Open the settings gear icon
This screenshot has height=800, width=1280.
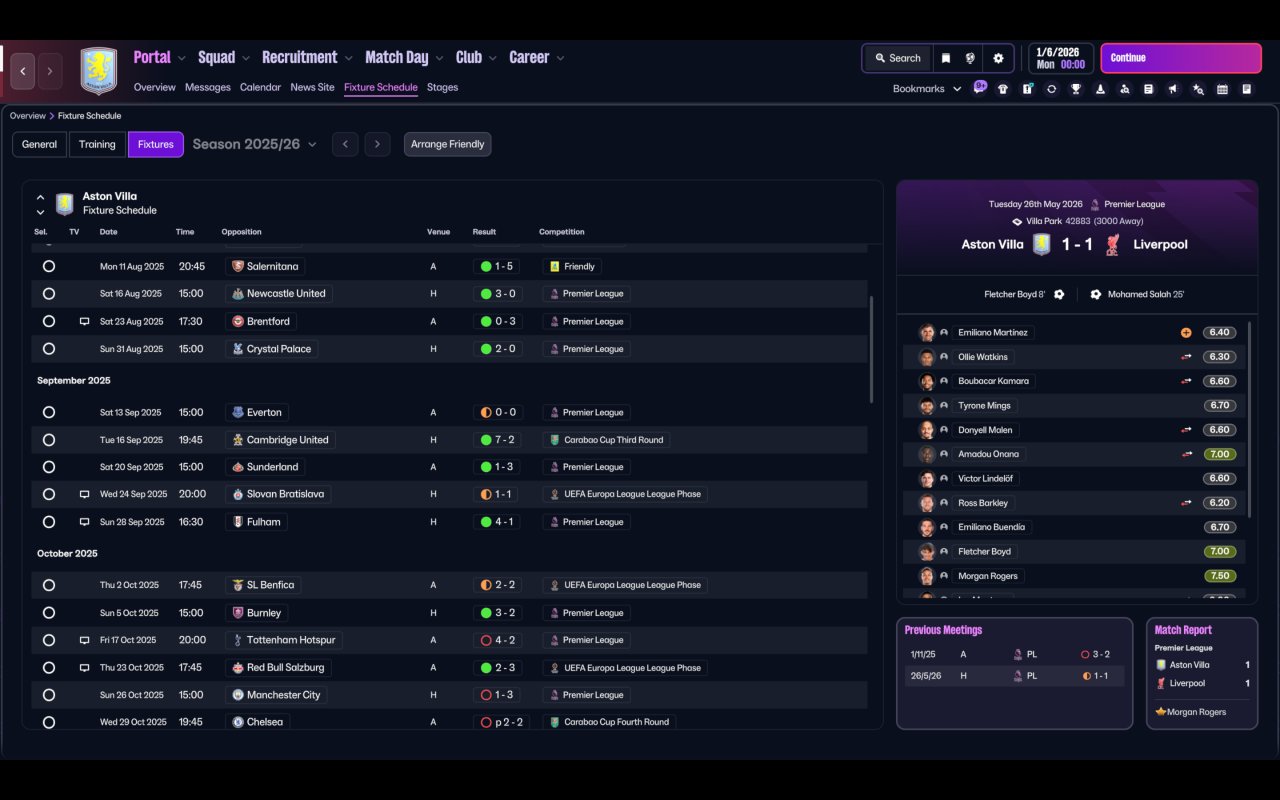click(998, 58)
